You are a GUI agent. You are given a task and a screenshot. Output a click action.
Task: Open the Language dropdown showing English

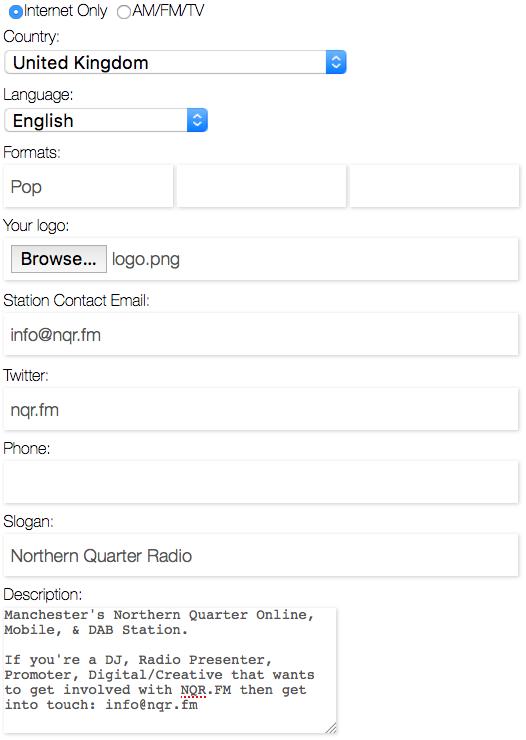point(106,120)
